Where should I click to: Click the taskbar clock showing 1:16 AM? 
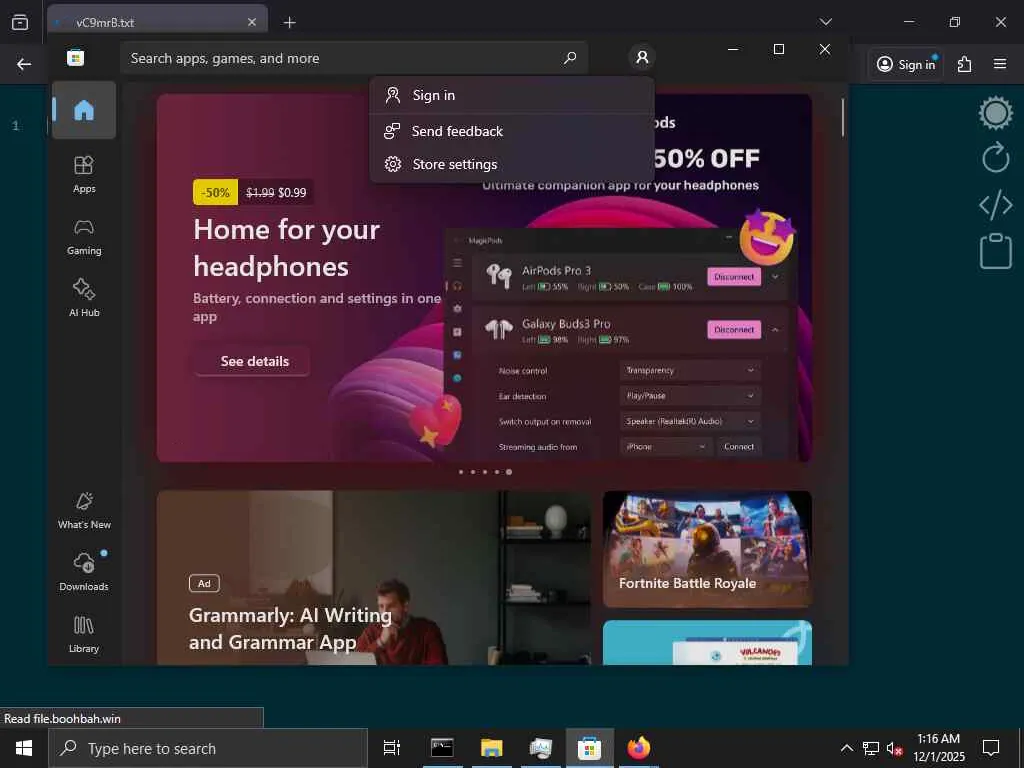[x=938, y=748]
